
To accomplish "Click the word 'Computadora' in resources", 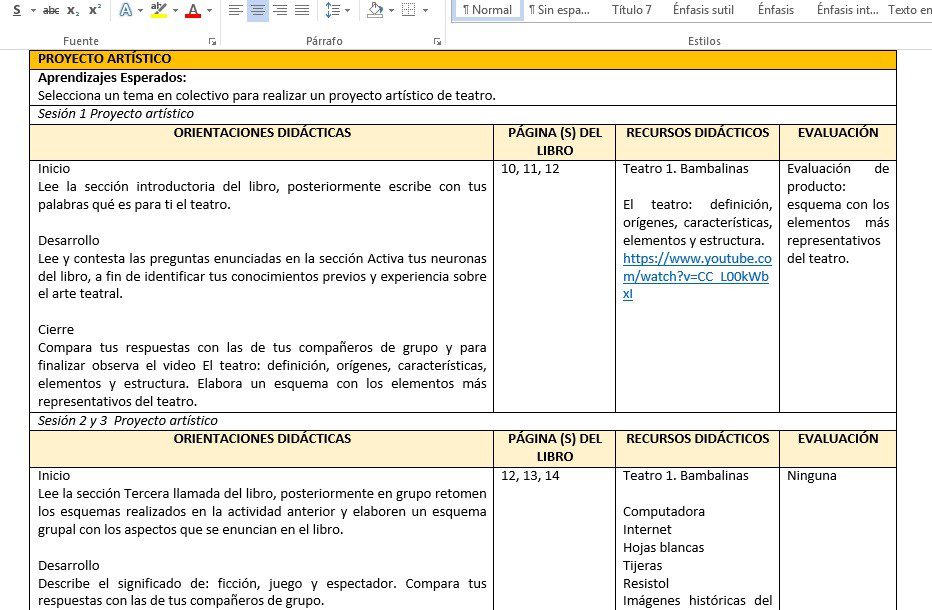I will point(664,512).
